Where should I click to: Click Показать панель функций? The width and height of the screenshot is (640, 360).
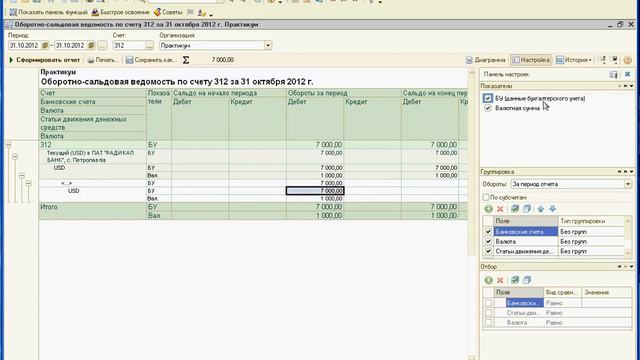[48, 13]
